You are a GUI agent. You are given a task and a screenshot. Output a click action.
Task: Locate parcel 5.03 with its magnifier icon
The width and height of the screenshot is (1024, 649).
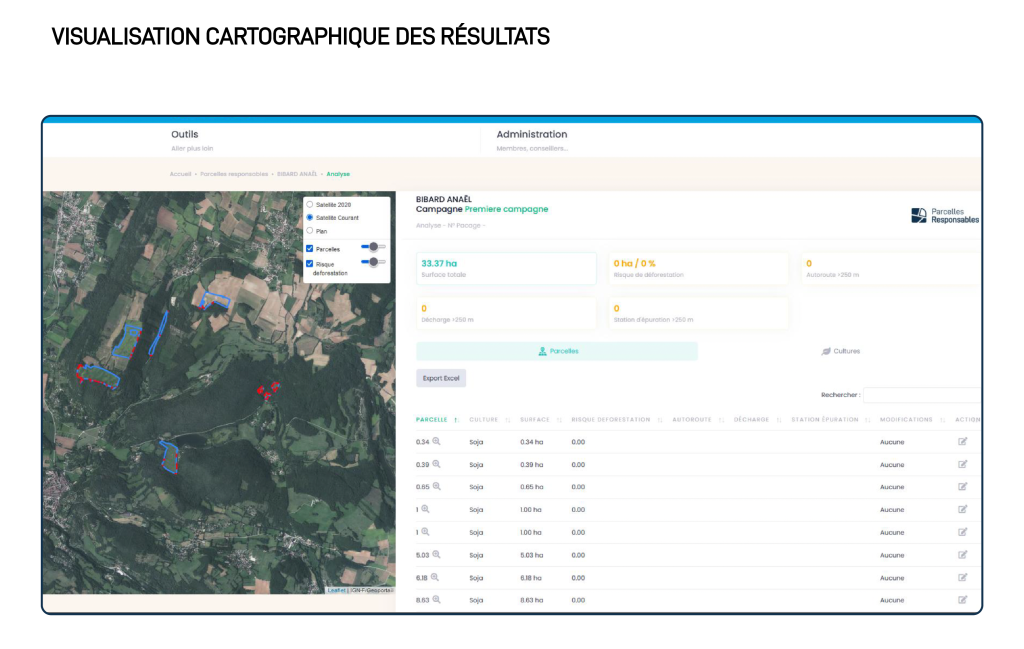[437, 554]
